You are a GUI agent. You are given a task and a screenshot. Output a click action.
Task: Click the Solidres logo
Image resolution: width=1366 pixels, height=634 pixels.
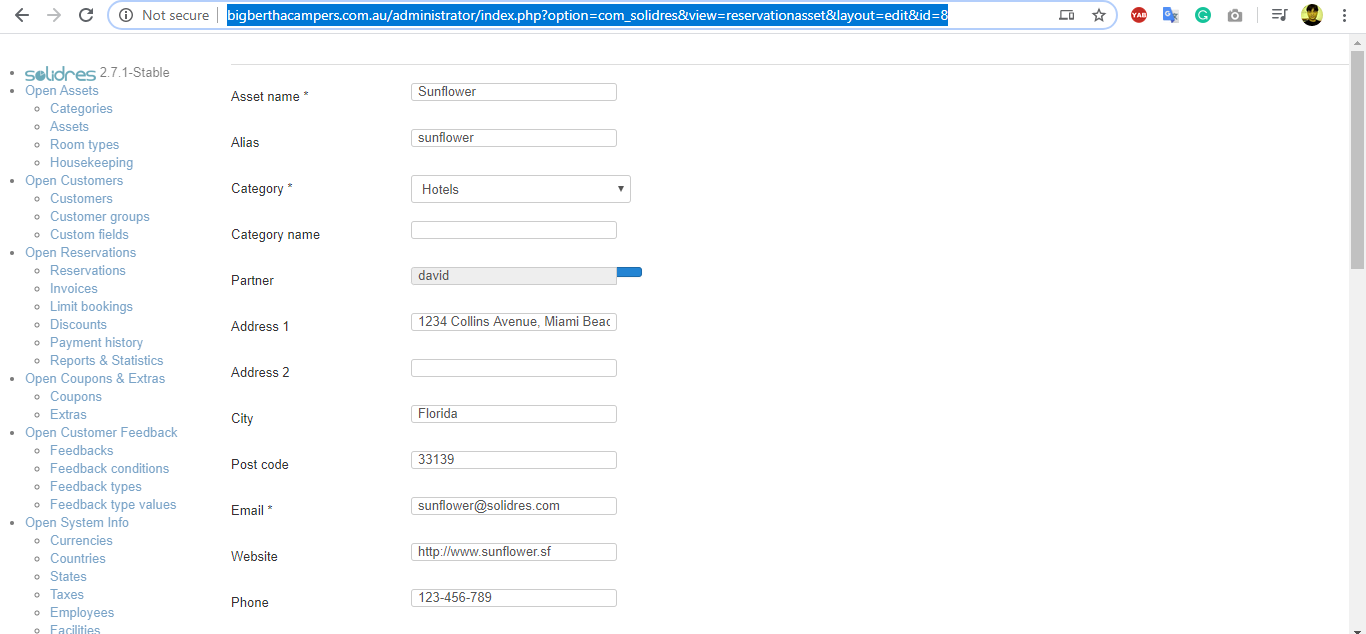pos(60,73)
